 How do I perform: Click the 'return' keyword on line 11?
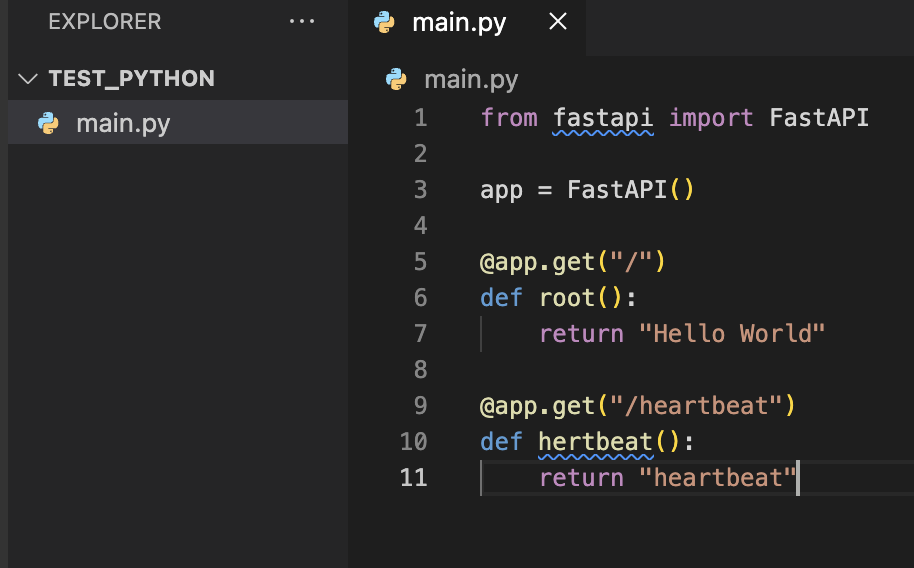click(x=581, y=478)
